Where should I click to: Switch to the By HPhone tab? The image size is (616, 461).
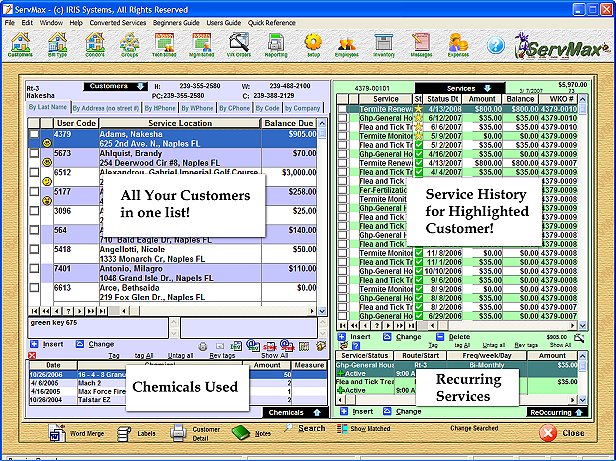[x=160, y=108]
